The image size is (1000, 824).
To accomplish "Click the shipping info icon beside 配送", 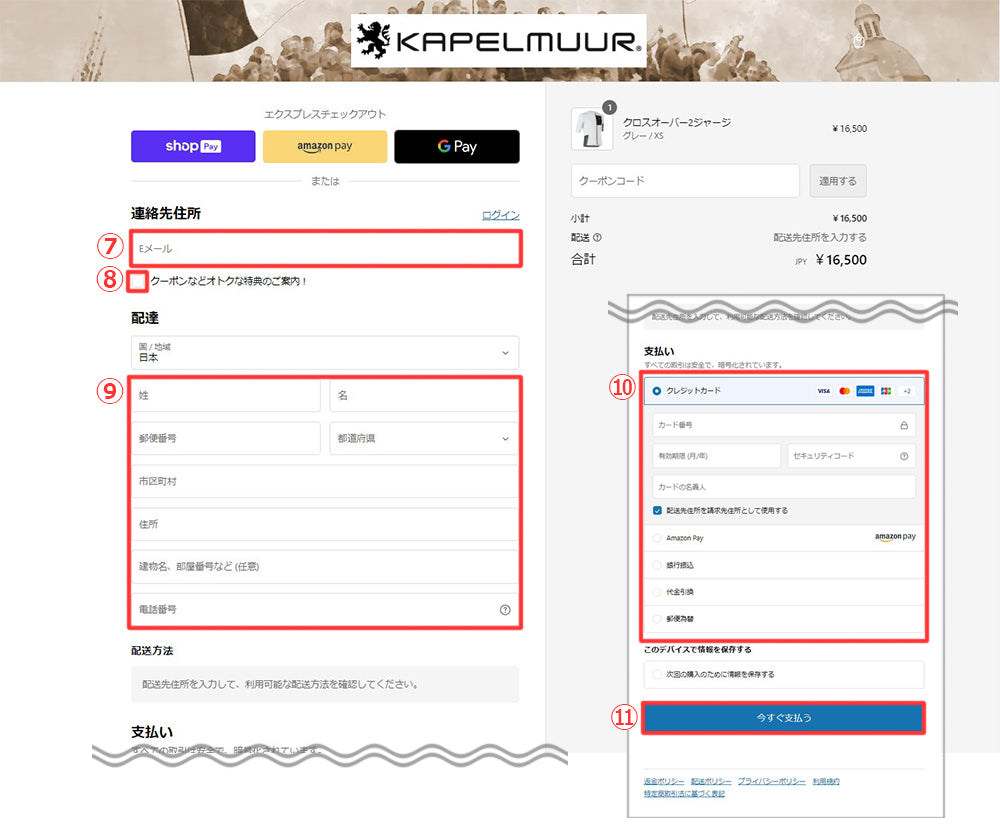I will (x=597, y=238).
